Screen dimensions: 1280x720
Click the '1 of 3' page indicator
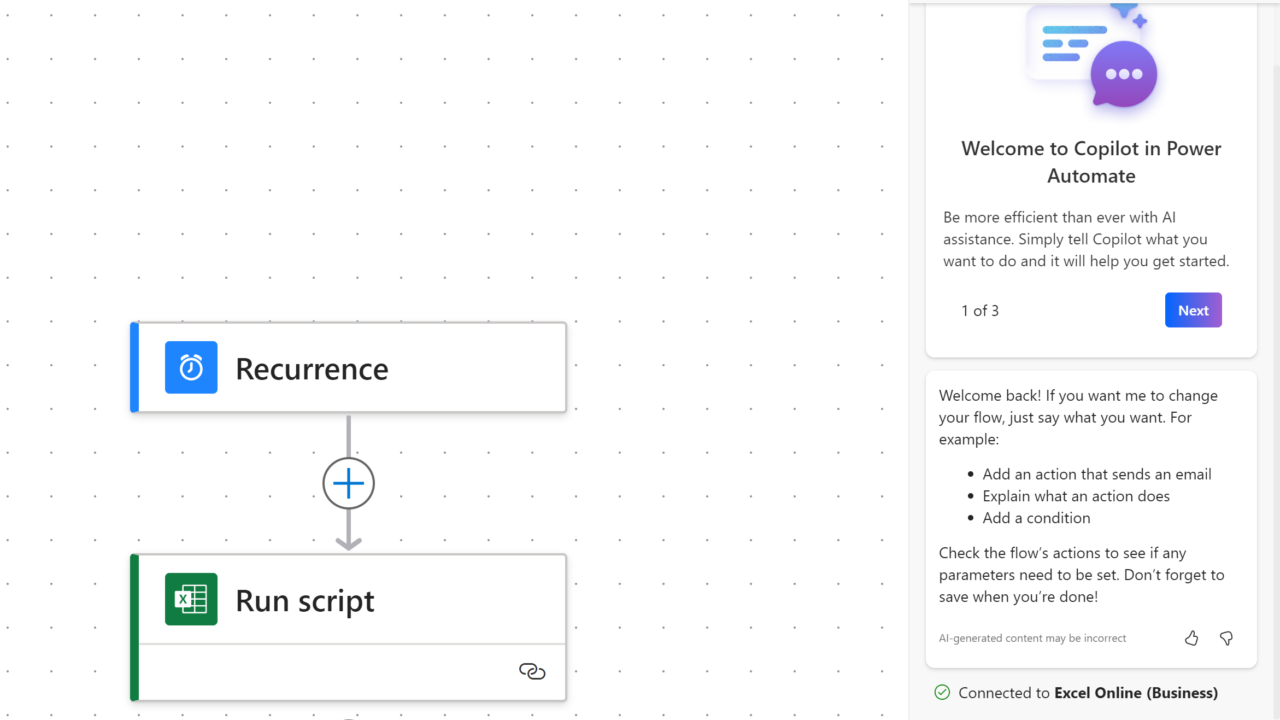pos(980,311)
